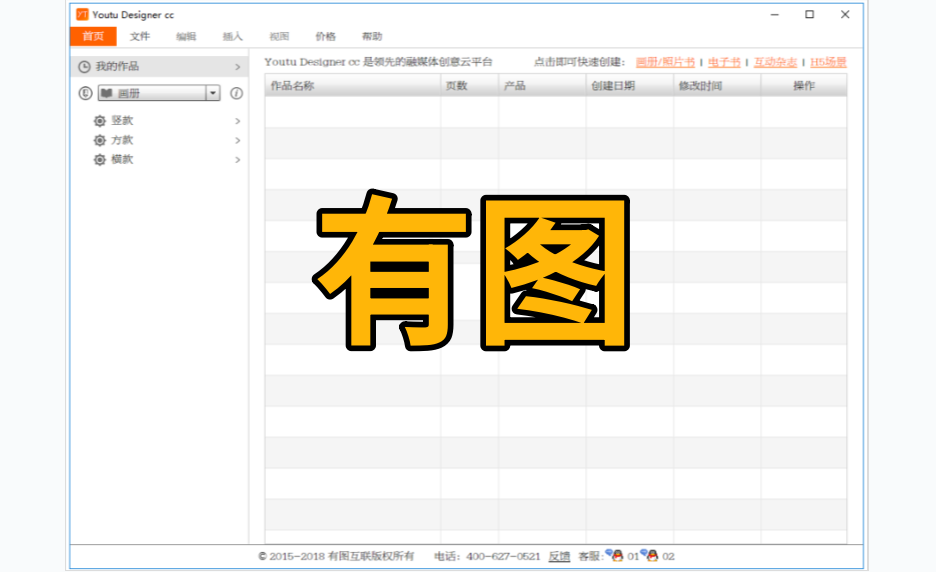Expand the 方款 category chevron
Screen dimensions: 936x572
(238, 140)
